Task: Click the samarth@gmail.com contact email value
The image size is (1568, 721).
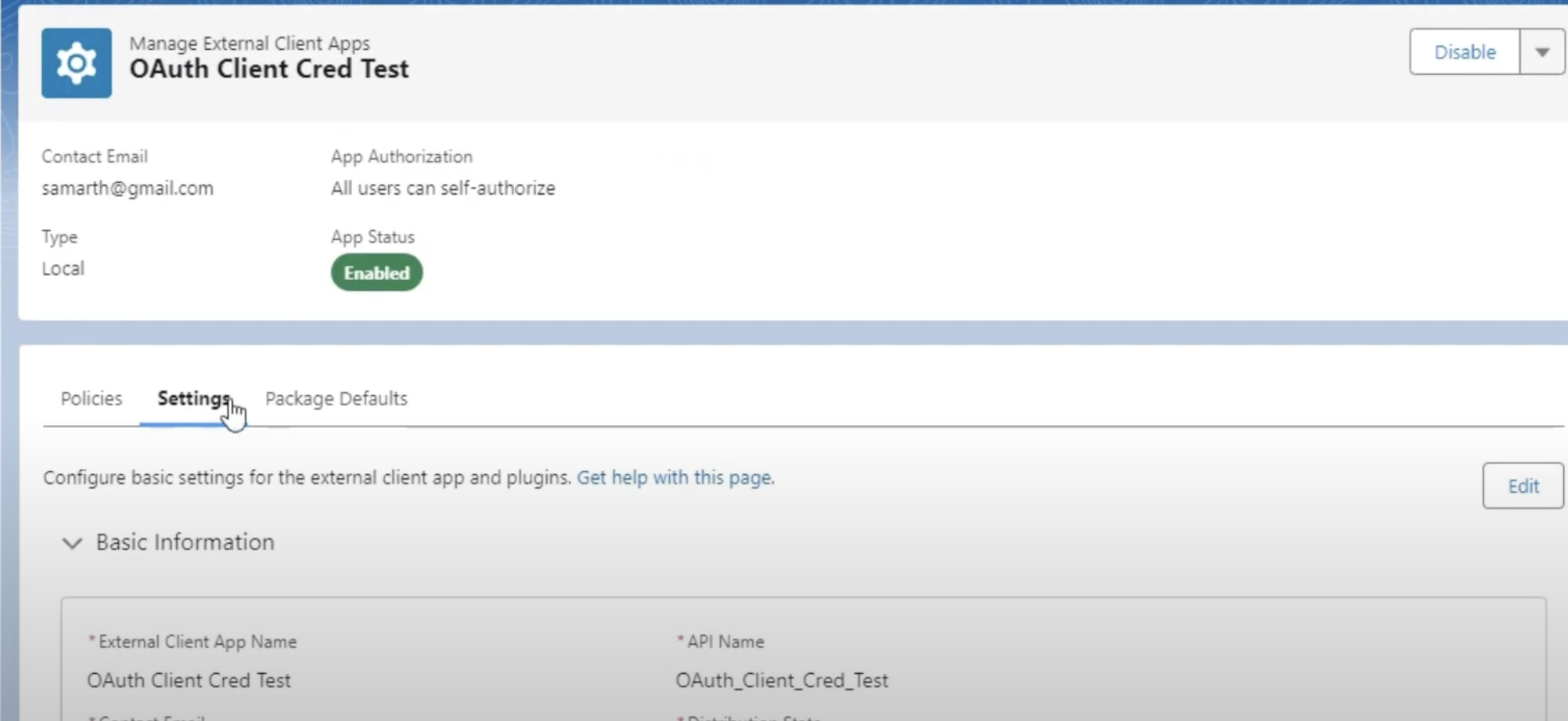Action: point(128,189)
